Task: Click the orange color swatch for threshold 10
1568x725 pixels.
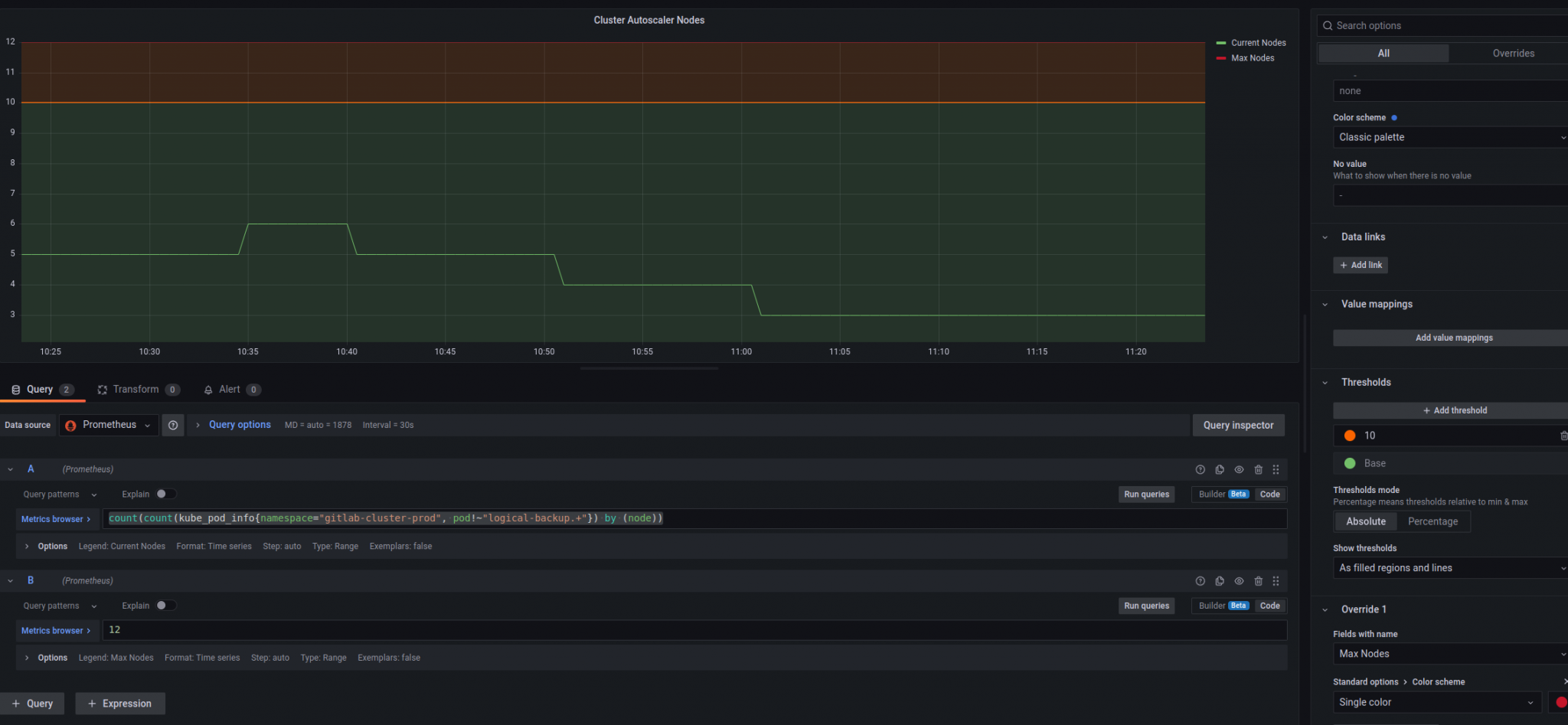Action: (1350, 436)
